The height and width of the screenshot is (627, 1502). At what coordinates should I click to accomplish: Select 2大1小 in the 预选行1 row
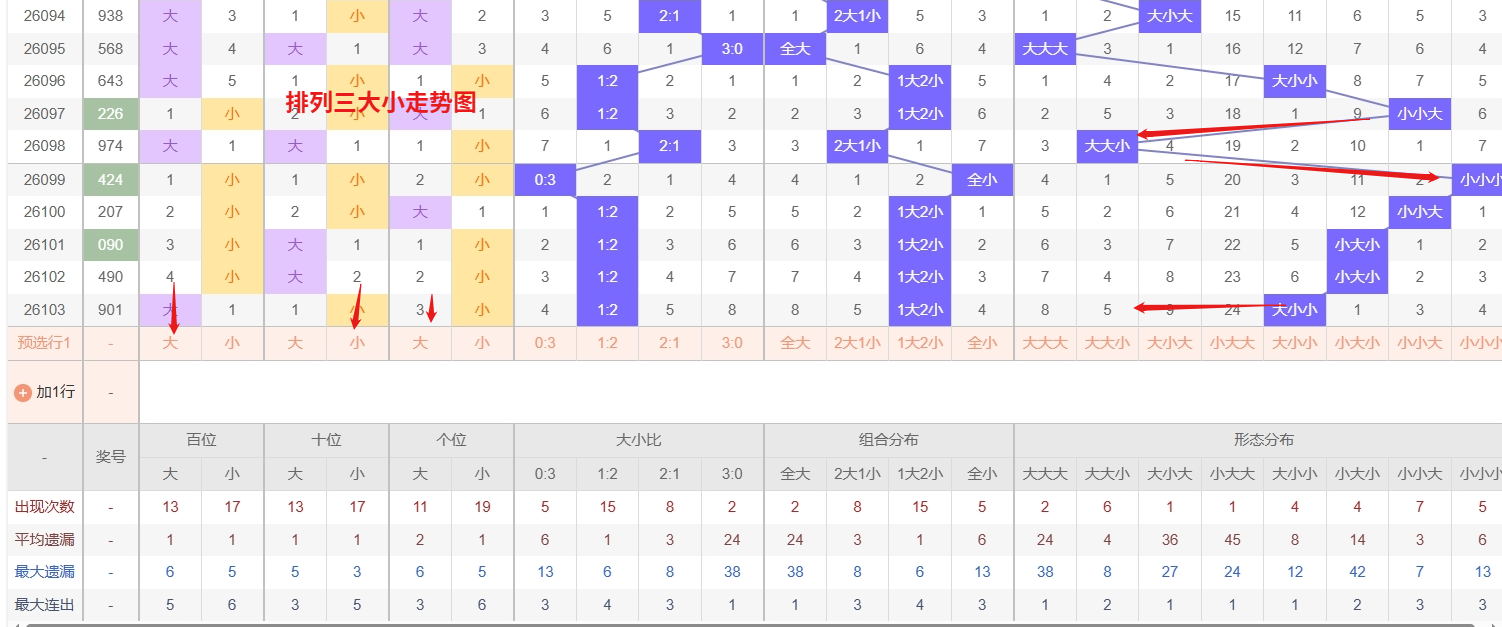(x=857, y=343)
